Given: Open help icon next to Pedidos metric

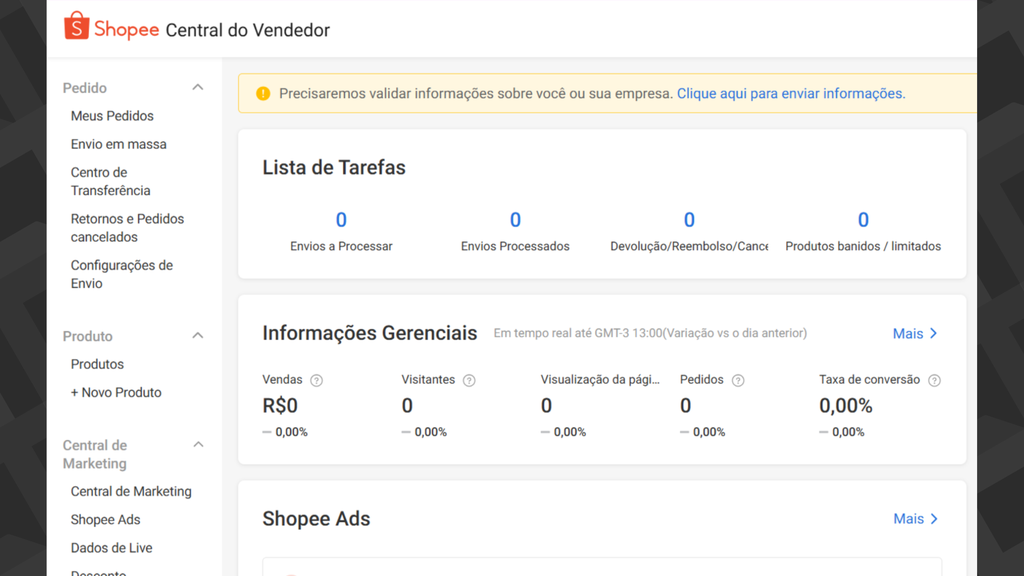Looking at the screenshot, I should pos(738,380).
